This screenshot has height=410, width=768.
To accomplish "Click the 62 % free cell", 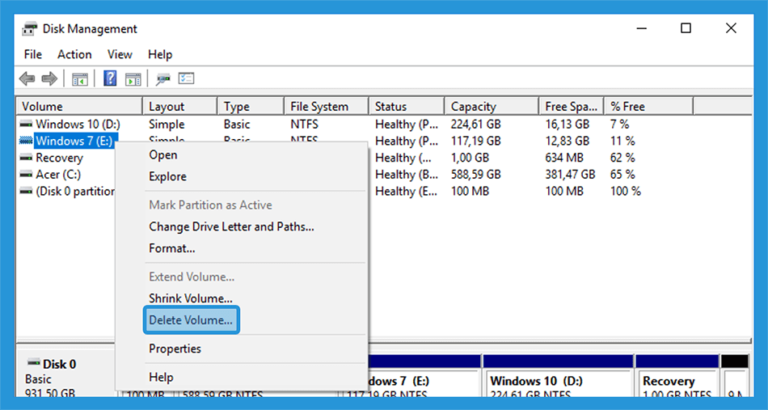I will click(x=623, y=158).
